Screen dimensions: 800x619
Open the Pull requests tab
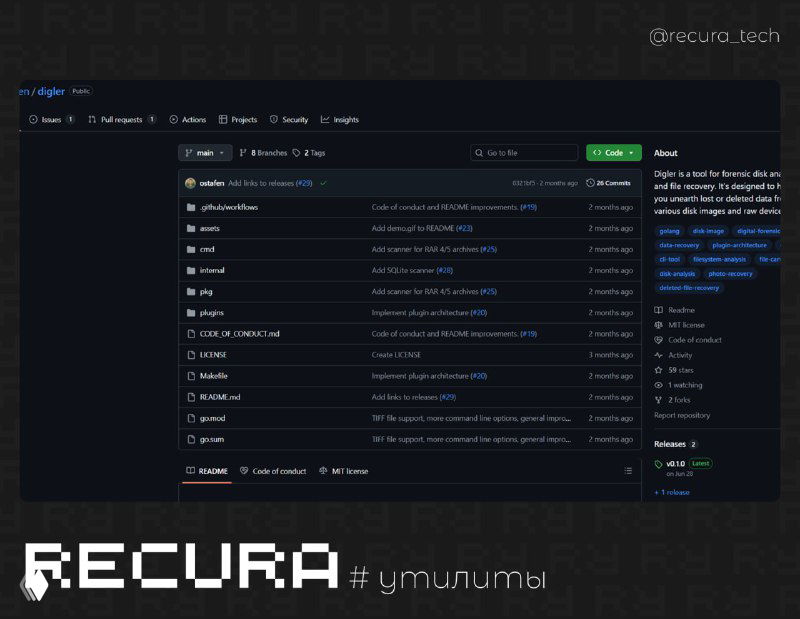[x=121, y=120]
